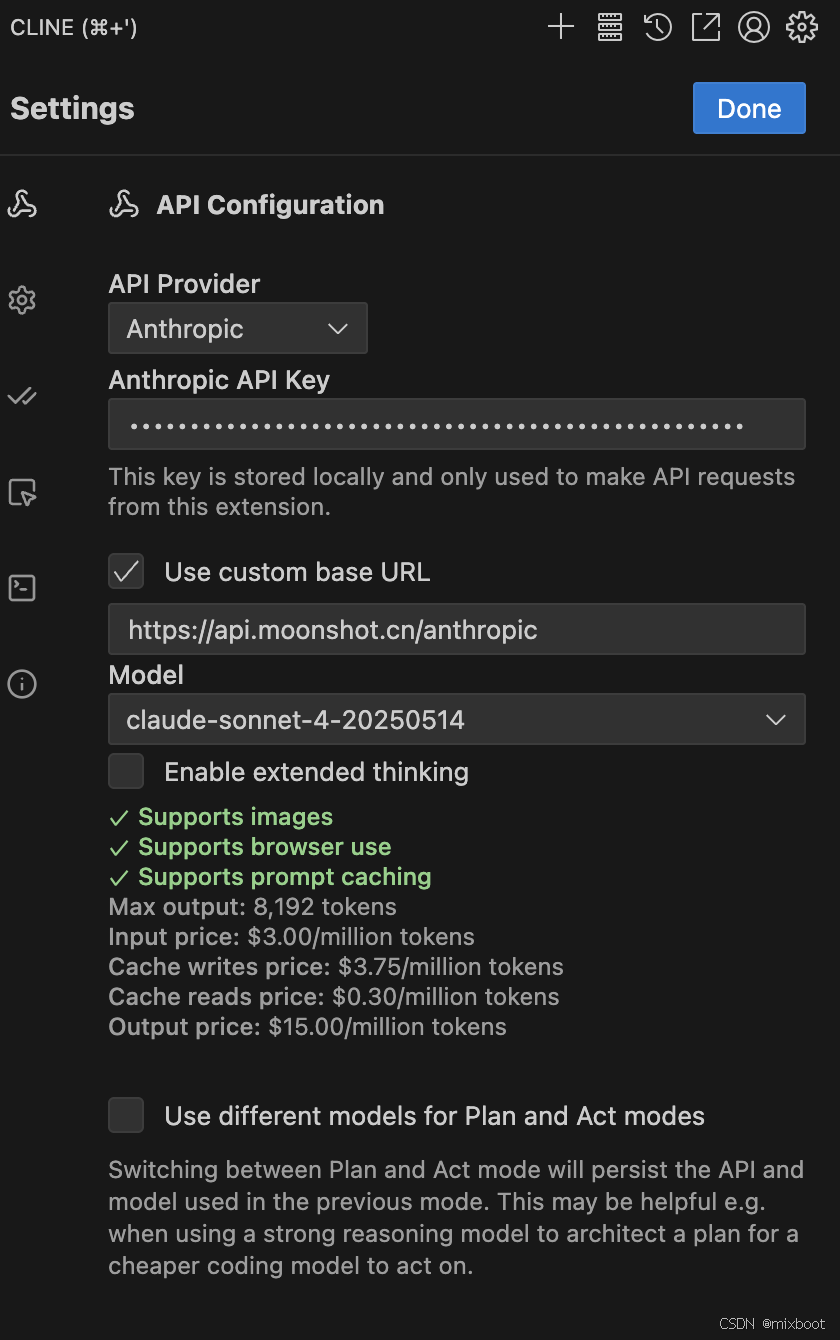Screen dimensions: 840x1340
Task: Open Terminal settings sidebar icon
Action: (x=22, y=588)
